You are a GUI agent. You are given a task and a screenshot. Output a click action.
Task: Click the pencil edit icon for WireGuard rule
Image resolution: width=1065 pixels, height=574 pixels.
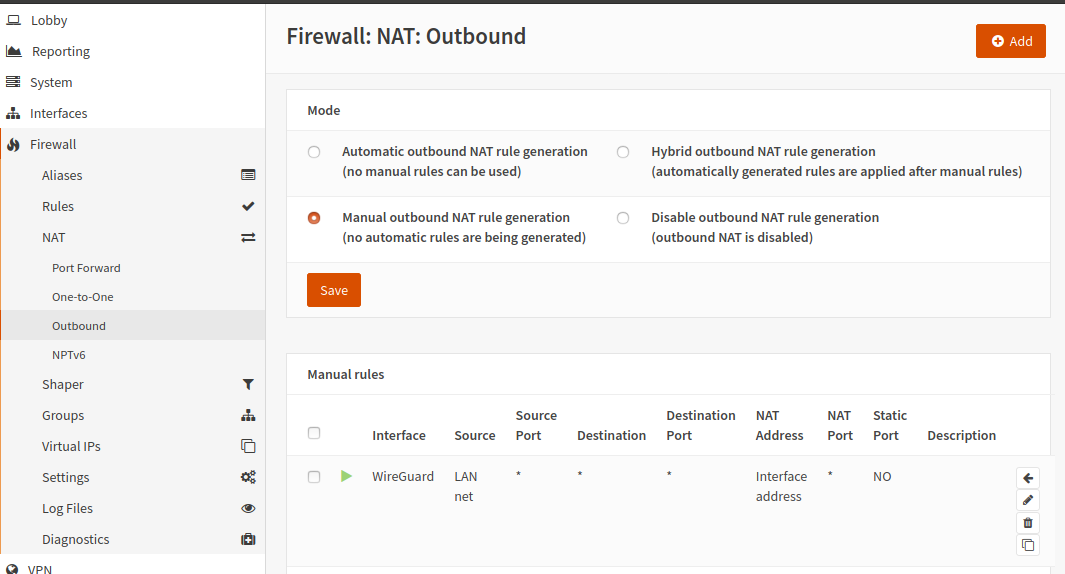tap(1028, 501)
